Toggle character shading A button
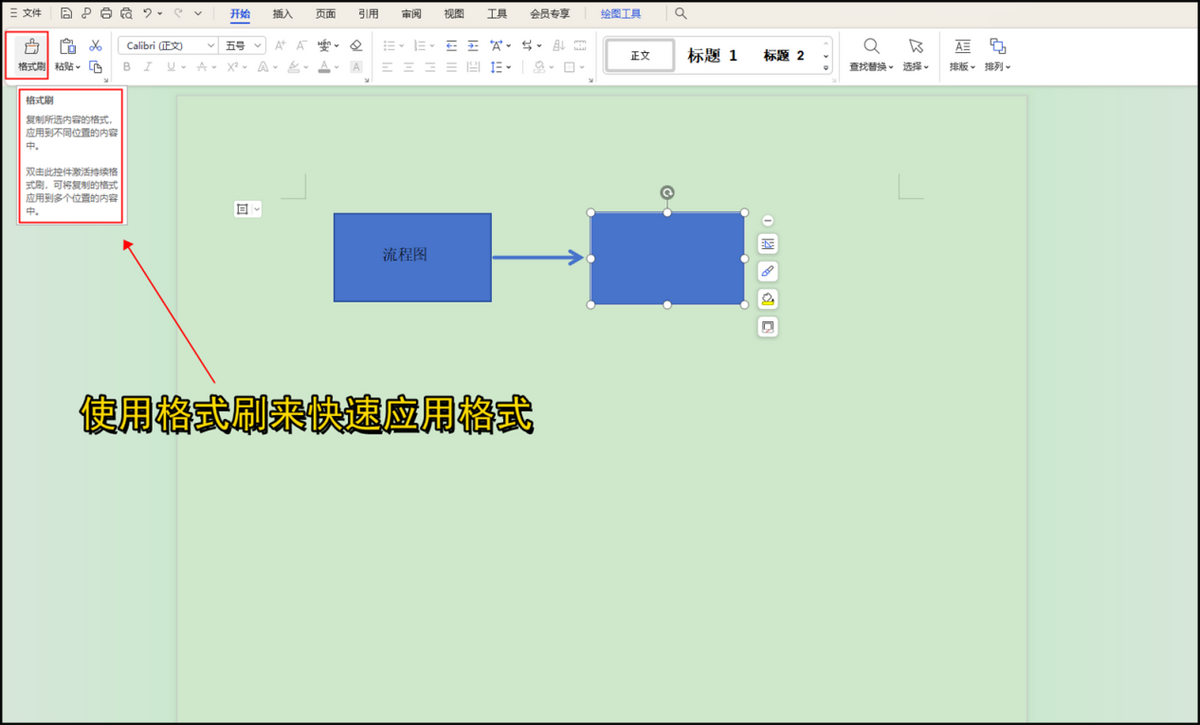Screen dimensions: 1200x725 [x=356, y=67]
